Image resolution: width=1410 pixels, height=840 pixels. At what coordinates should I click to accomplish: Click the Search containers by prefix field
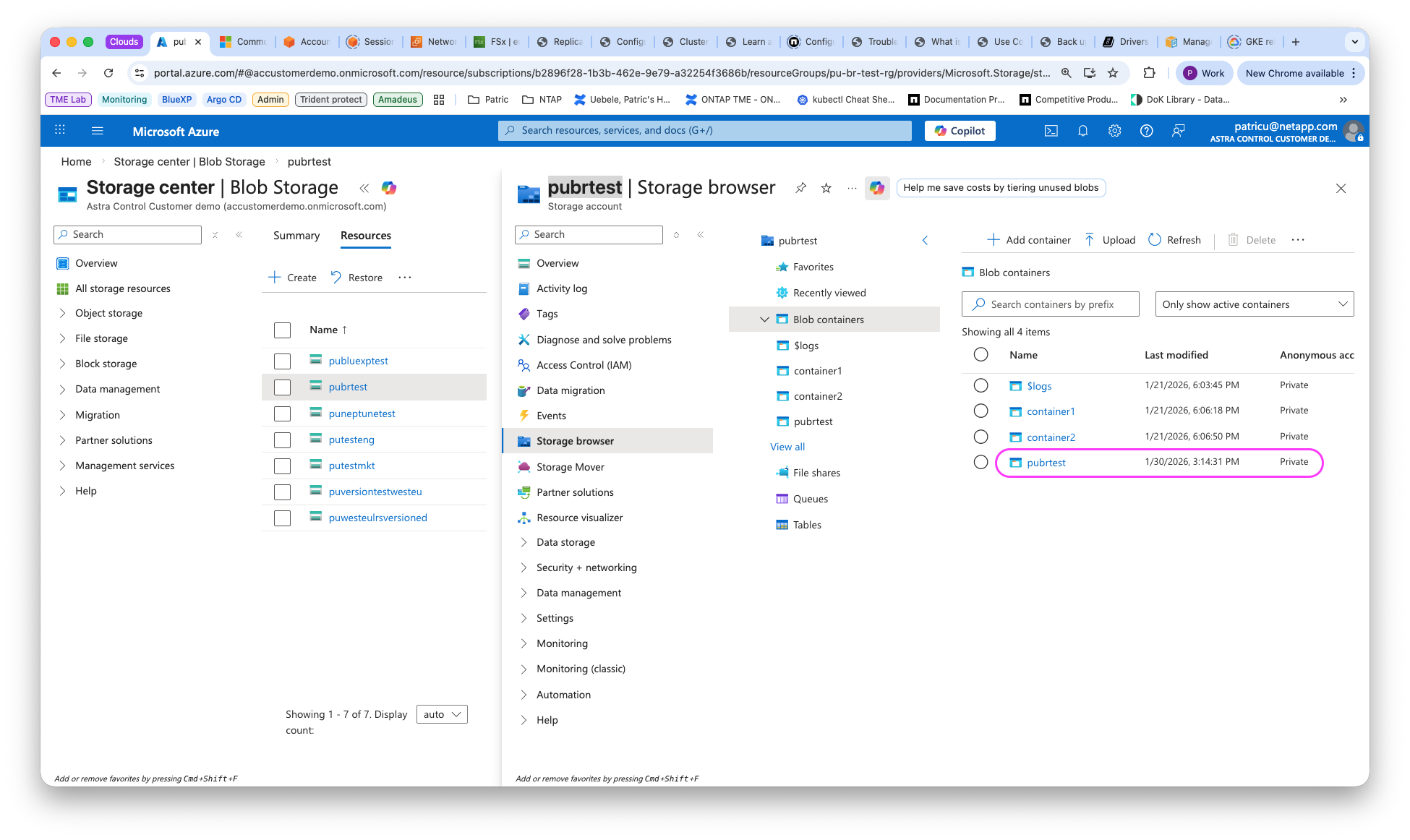tap(1050, 304)
